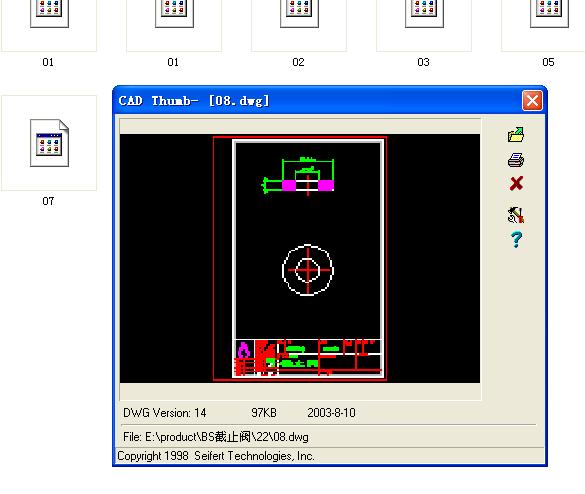Click the file path ending in 22\08.dwg

click(216, 437)
